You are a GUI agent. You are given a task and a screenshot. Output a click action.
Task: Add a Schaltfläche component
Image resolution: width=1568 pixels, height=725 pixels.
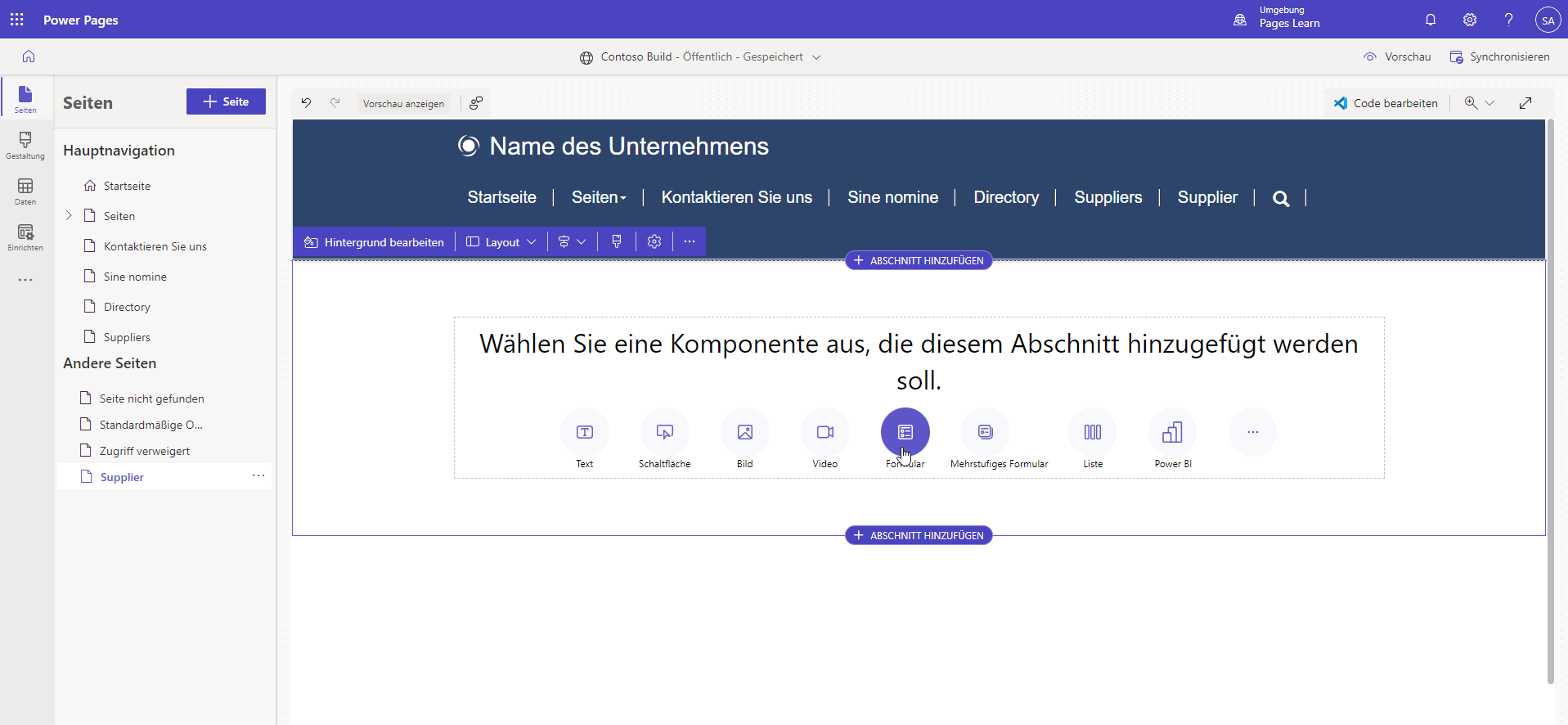point(664,432)
